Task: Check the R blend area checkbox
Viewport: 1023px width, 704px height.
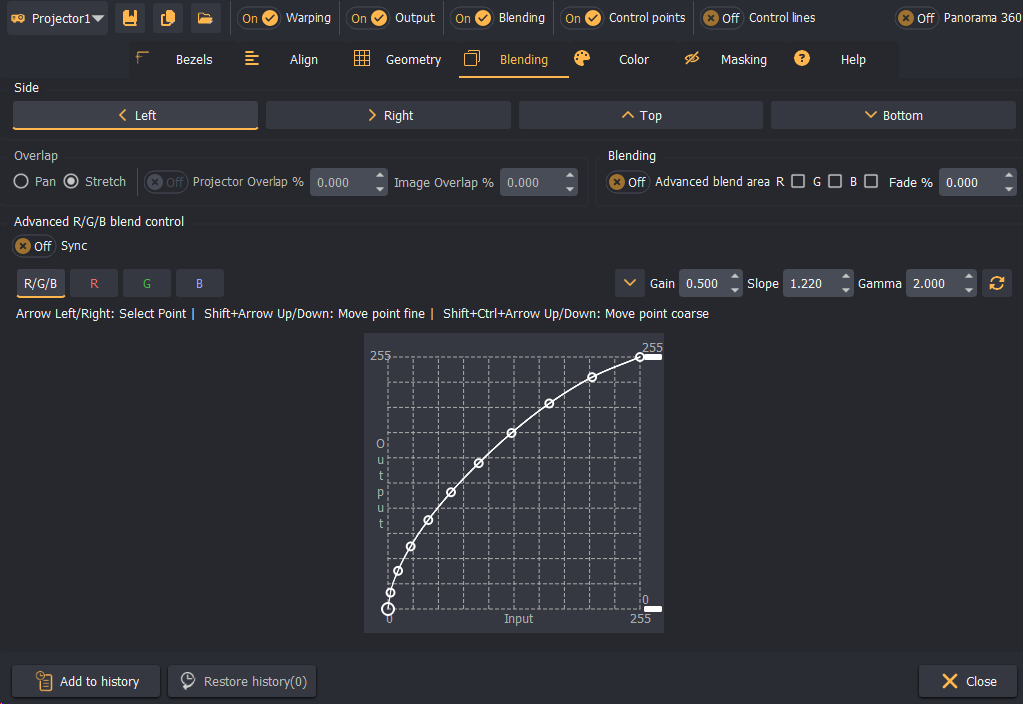Action: tap(798, 181)
